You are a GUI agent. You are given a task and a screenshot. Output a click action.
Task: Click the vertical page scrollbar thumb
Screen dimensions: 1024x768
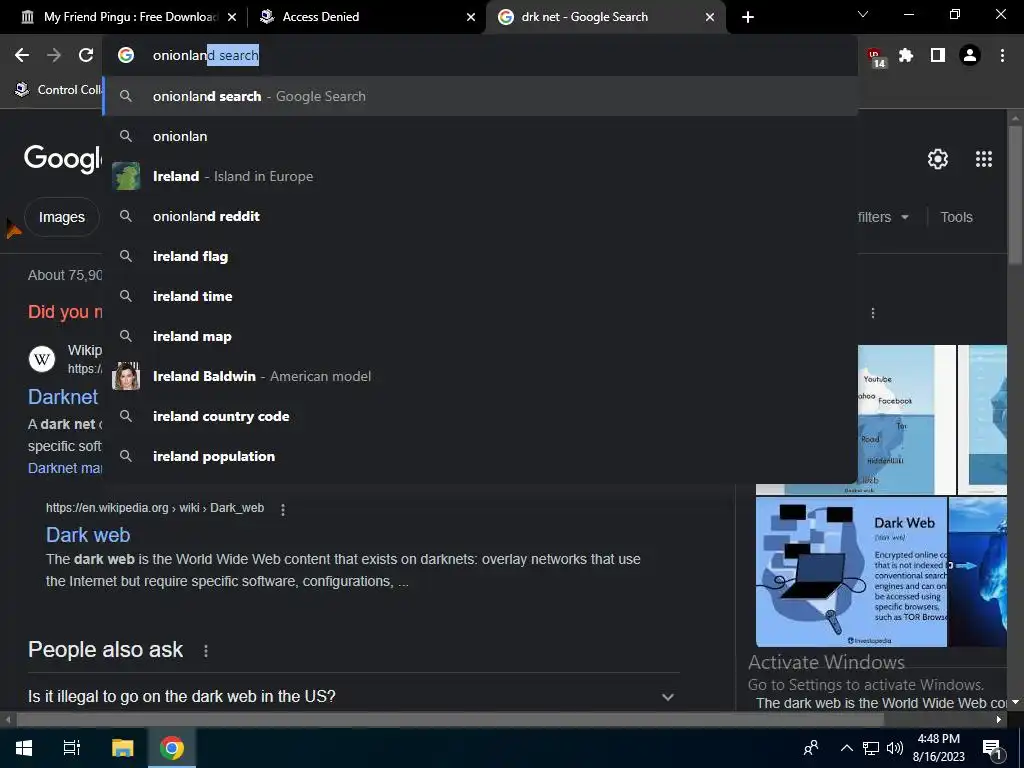1015,194
